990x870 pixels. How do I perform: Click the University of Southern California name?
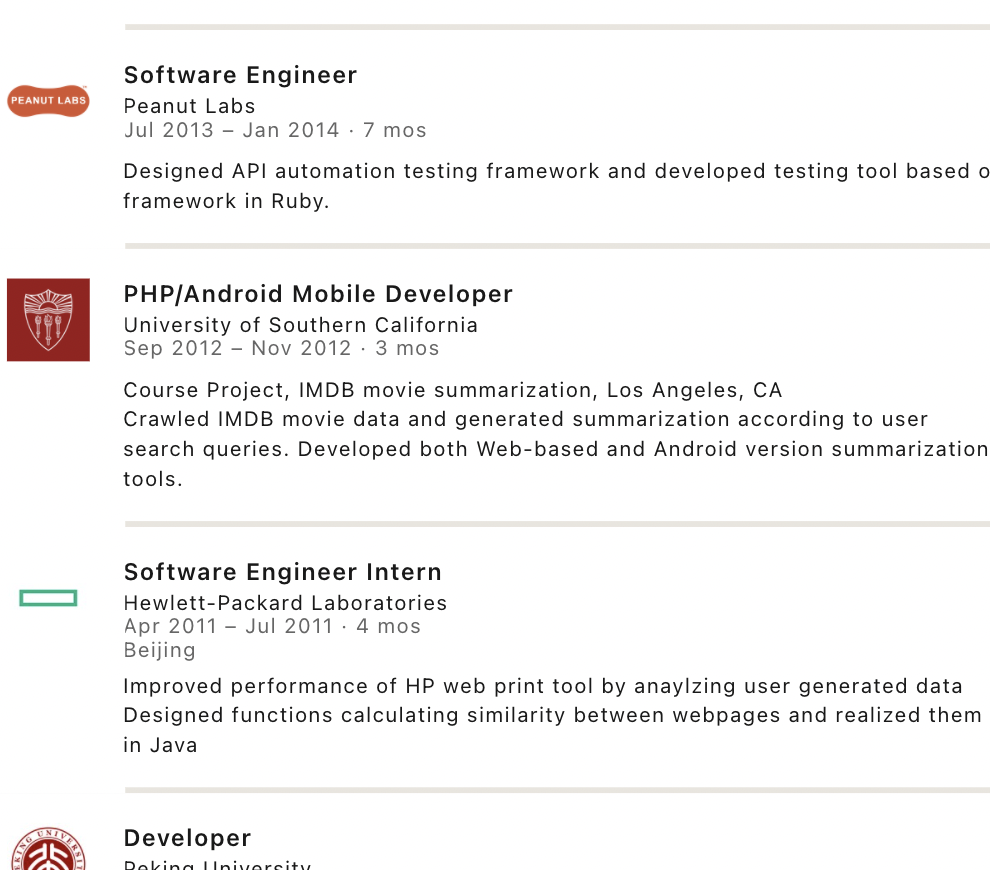300,325
